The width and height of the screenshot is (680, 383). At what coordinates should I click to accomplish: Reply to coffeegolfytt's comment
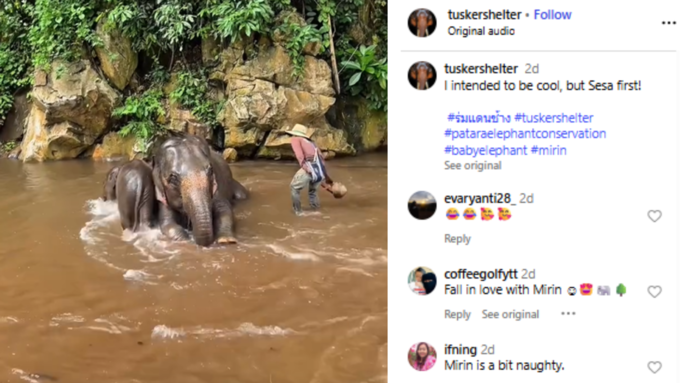click(457, 314)
